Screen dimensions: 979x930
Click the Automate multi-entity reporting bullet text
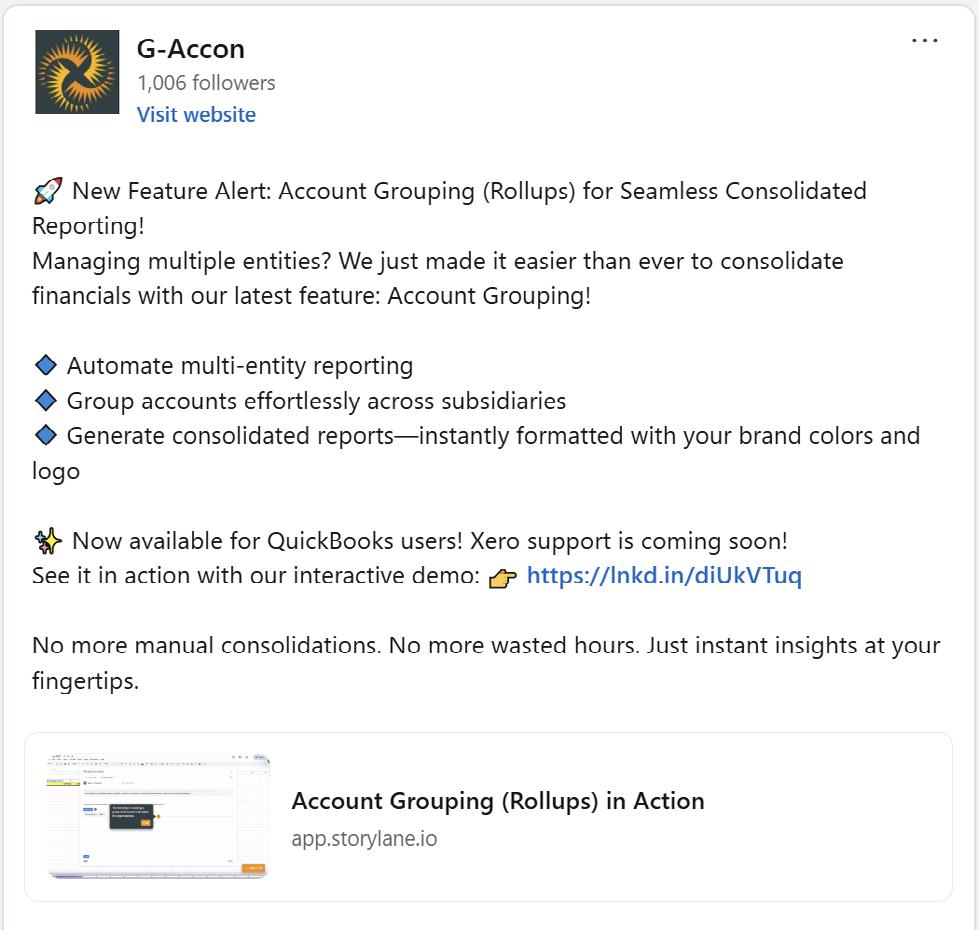tap(240, 366)
